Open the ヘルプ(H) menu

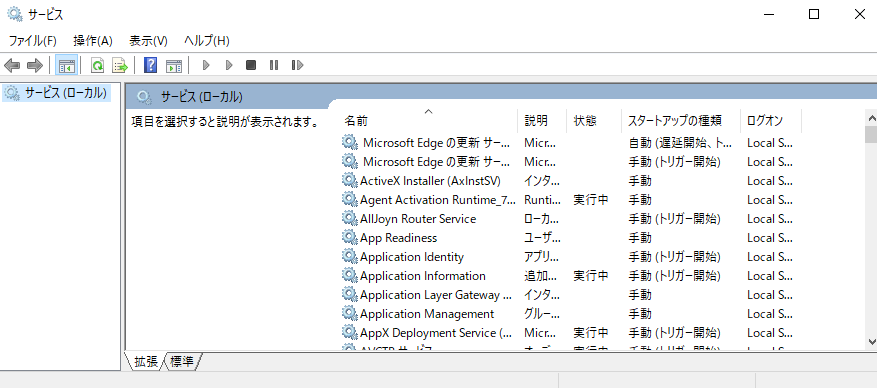pyautogui.click(x=206, y=41)
